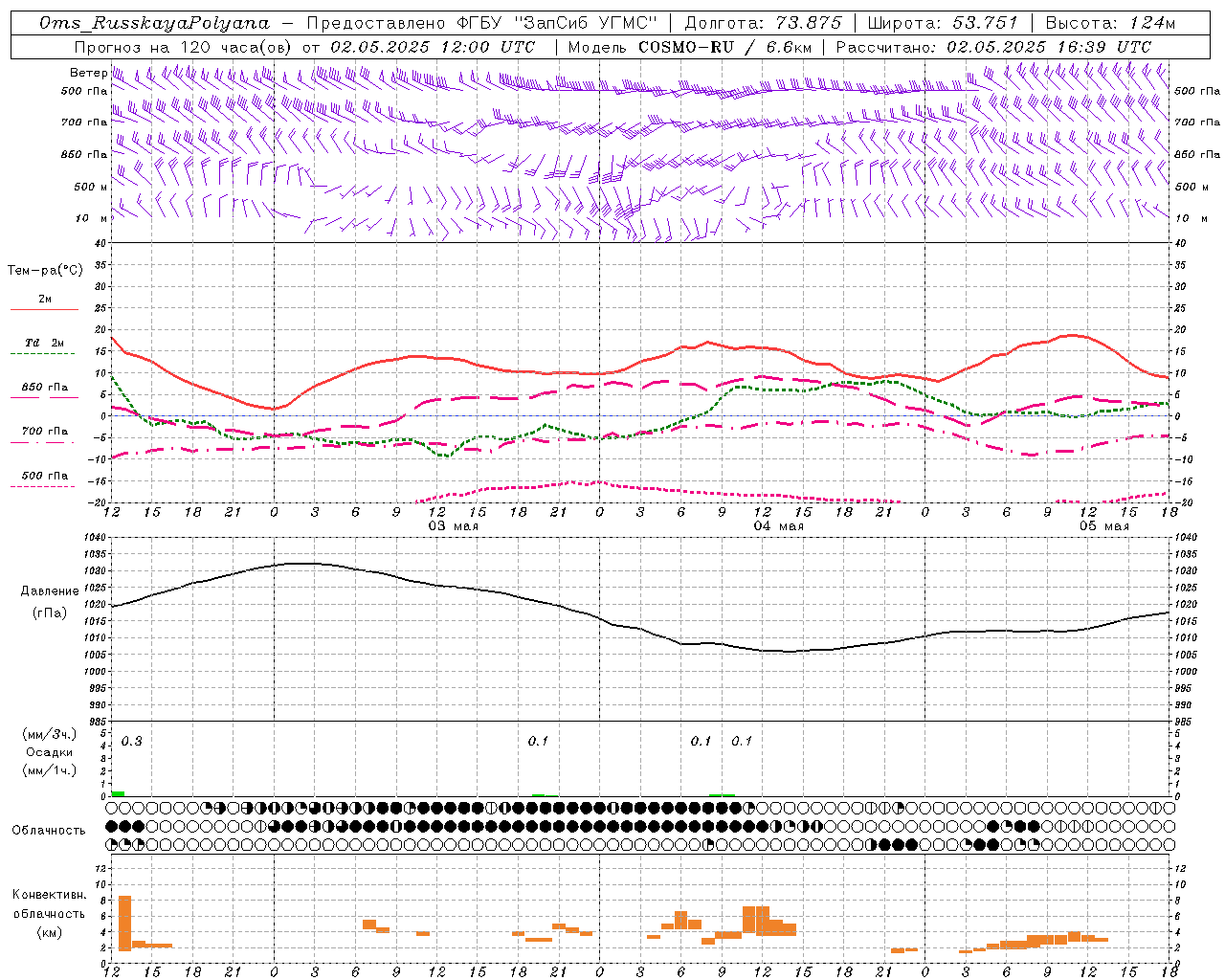This screenshot has height=980, width=1225.
Task: Click the 05 мая date label
Action: pos(1104,526)
